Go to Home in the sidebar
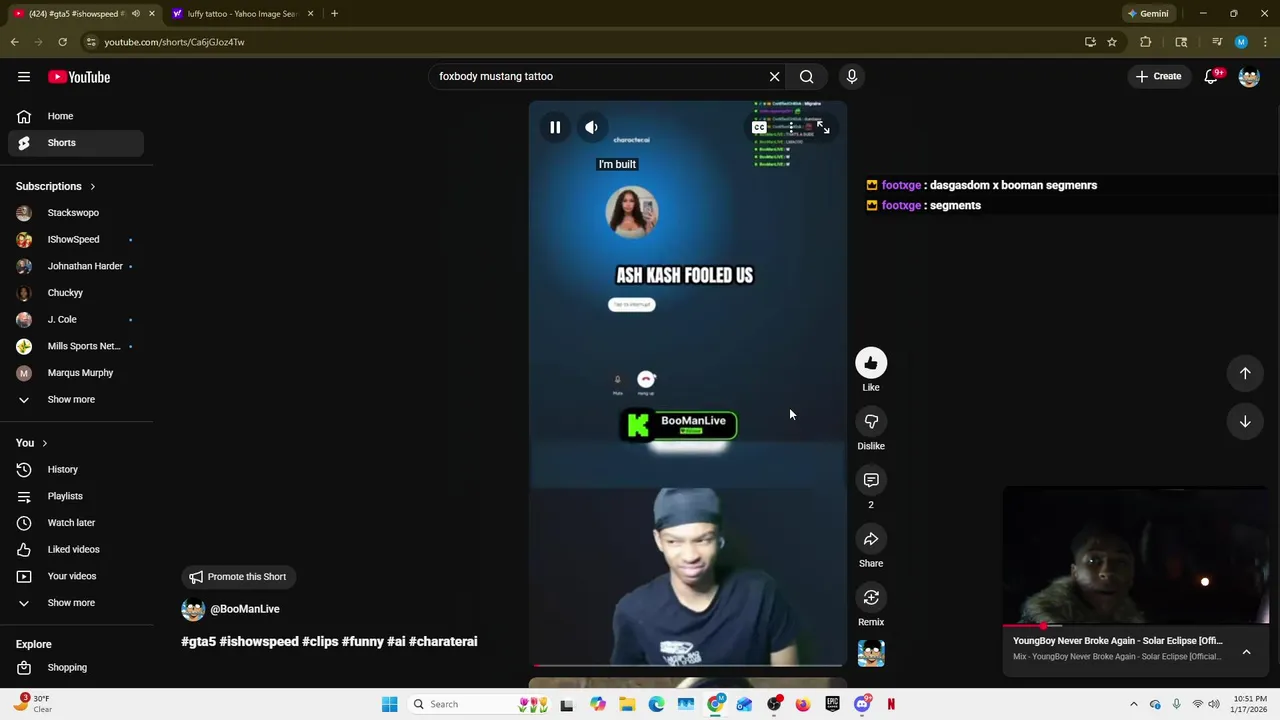Viewport: 1280px width, 720px height. click(x=76, y=116)
